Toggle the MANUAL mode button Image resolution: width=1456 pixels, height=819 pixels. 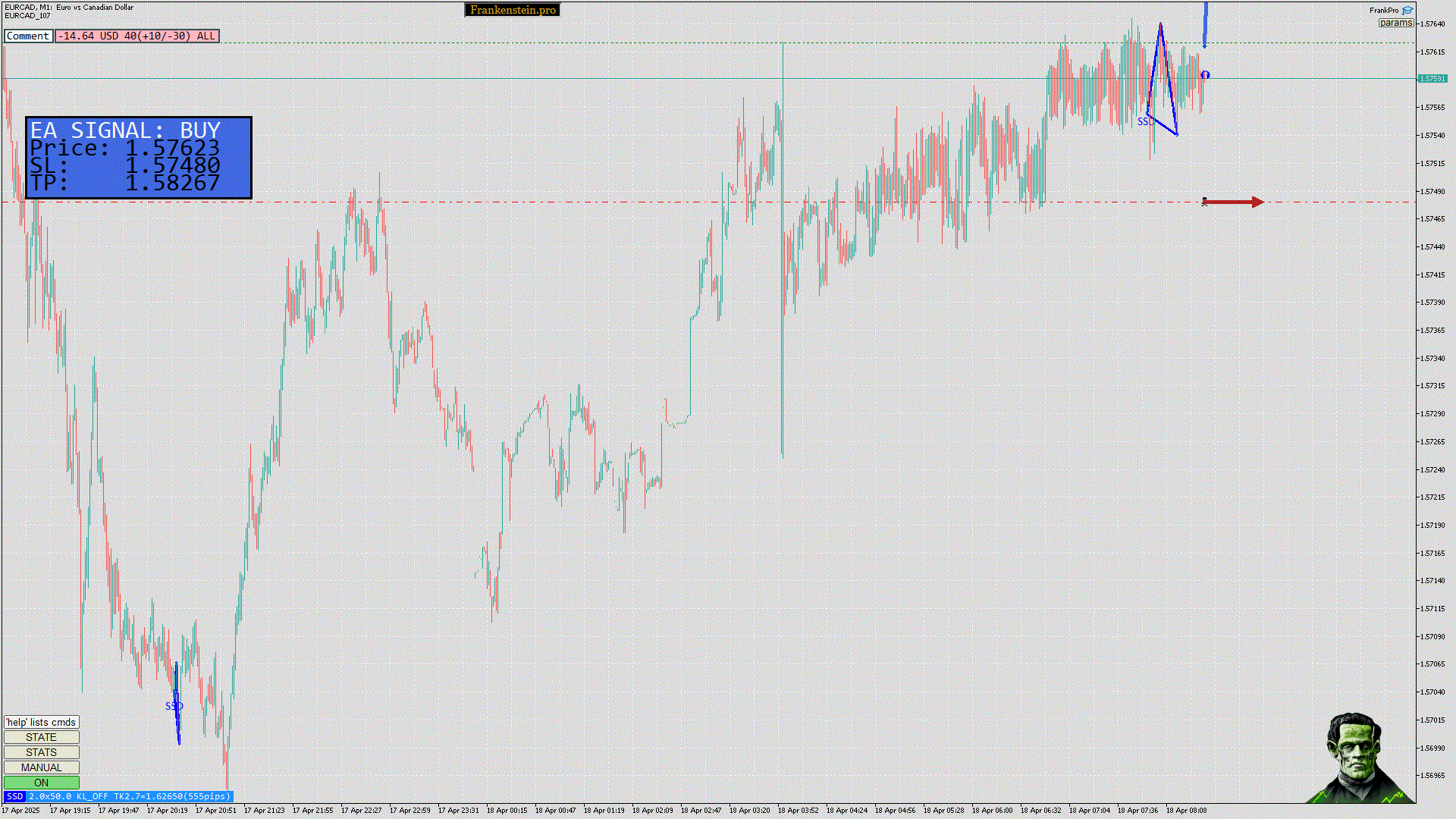41,767
